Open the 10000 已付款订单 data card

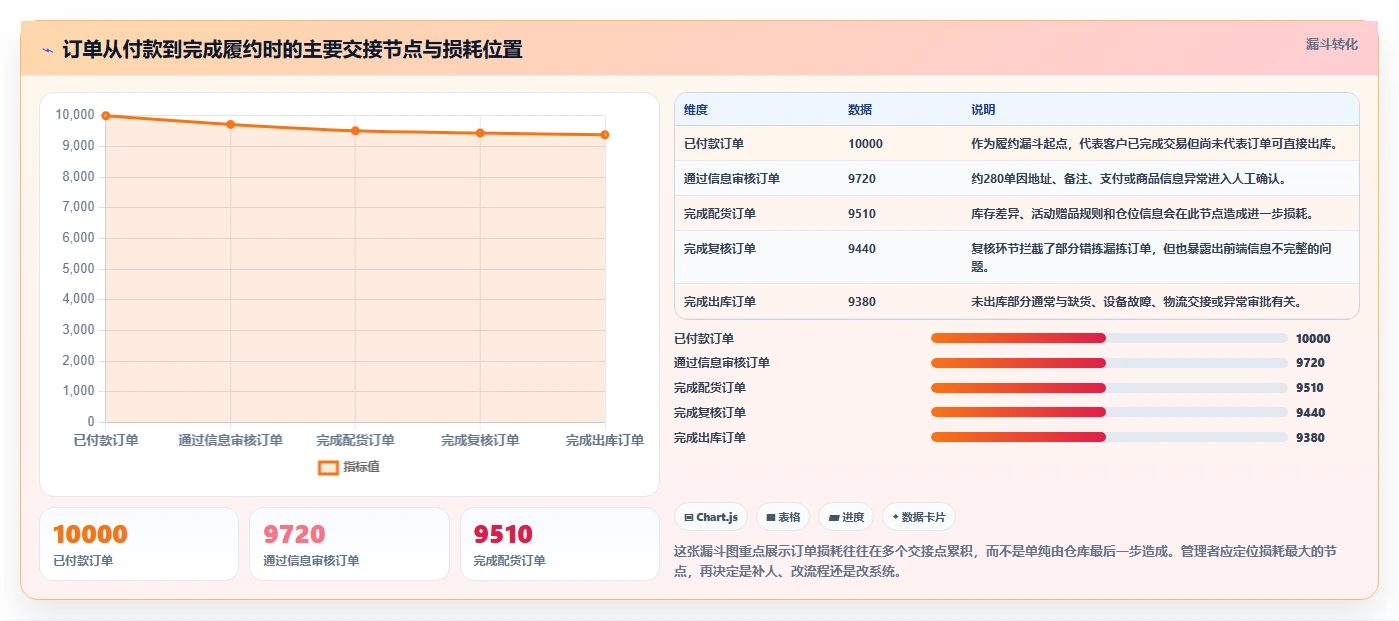[139, 544]
